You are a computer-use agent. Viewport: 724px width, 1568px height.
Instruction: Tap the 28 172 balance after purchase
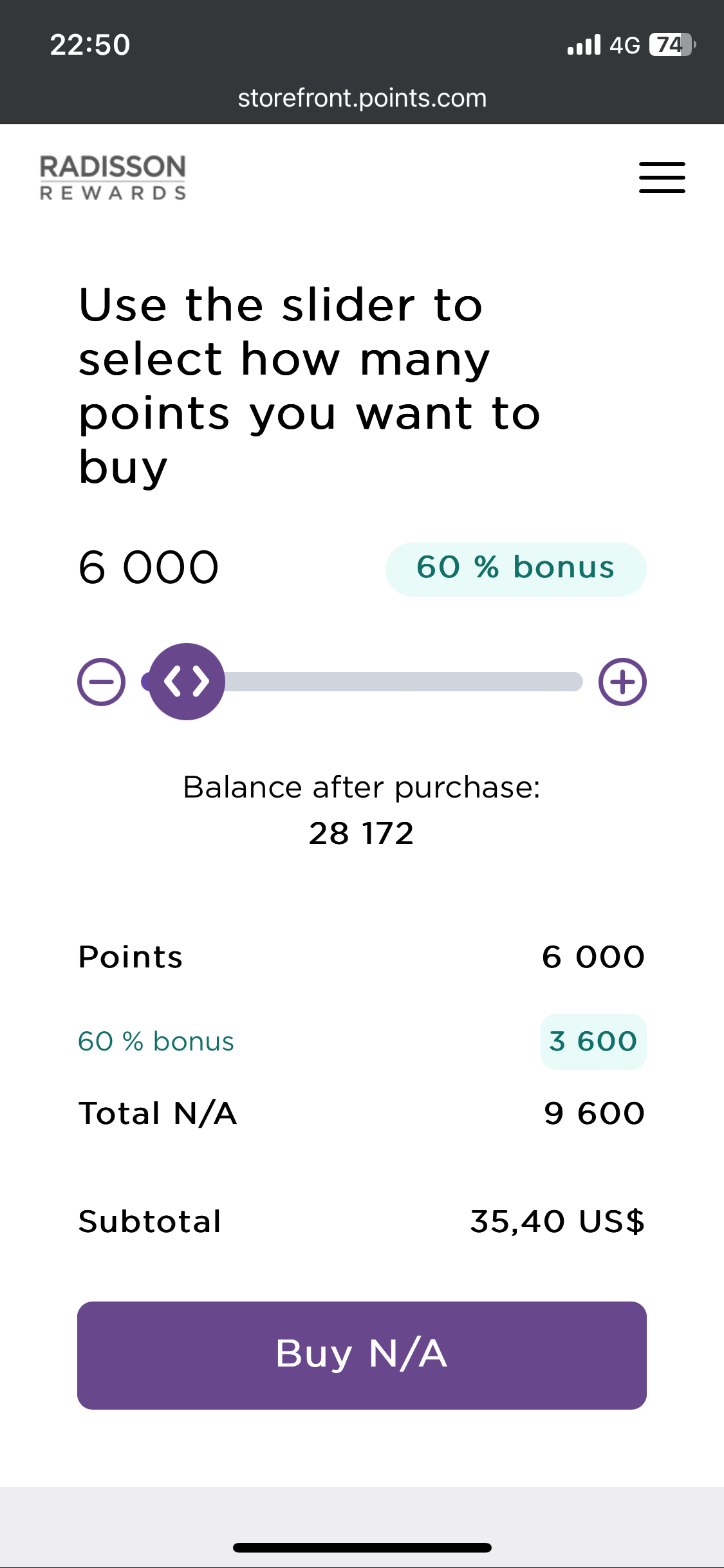click(361, 833)
